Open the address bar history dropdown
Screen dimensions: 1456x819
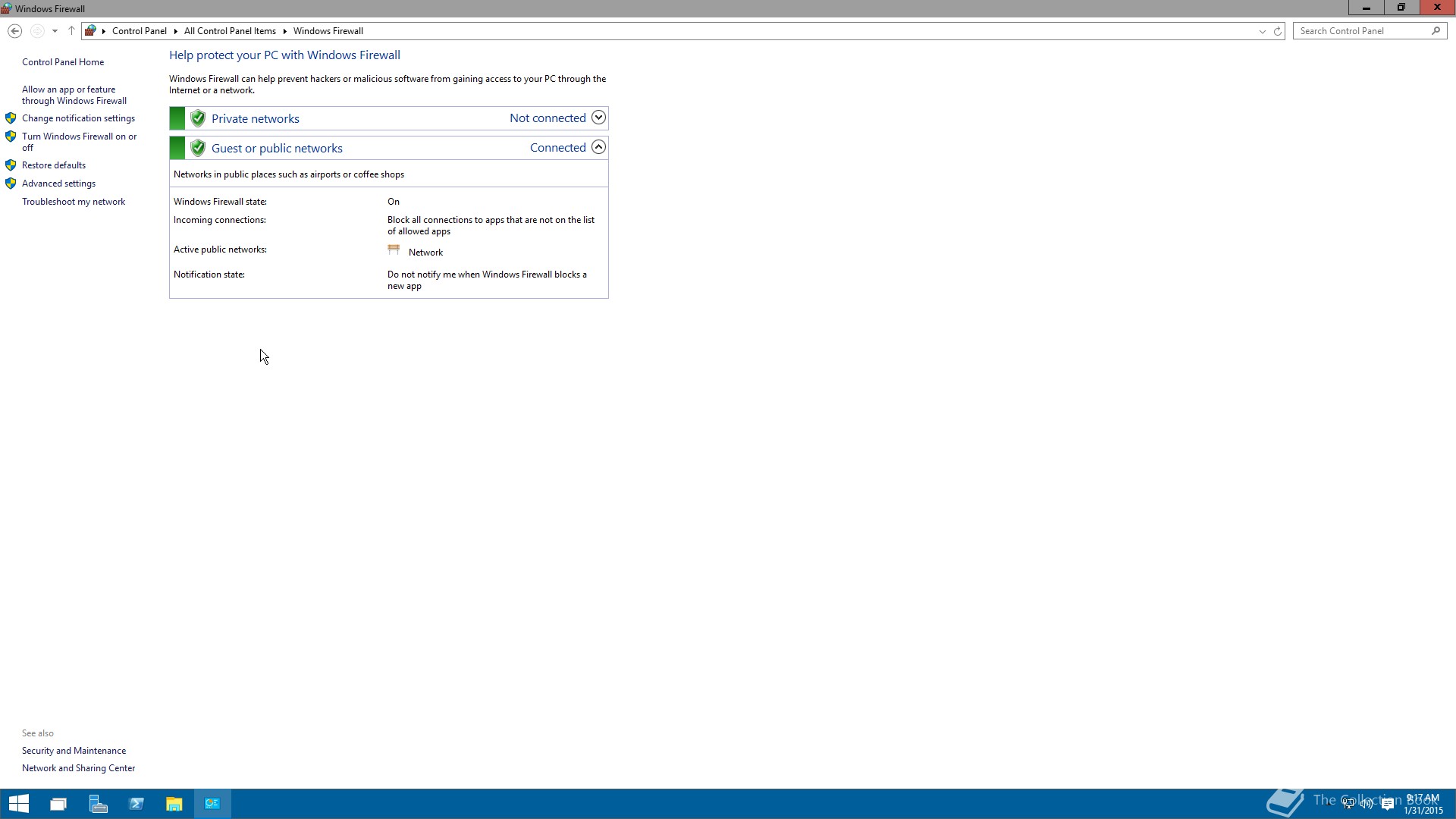(1262, 31)
